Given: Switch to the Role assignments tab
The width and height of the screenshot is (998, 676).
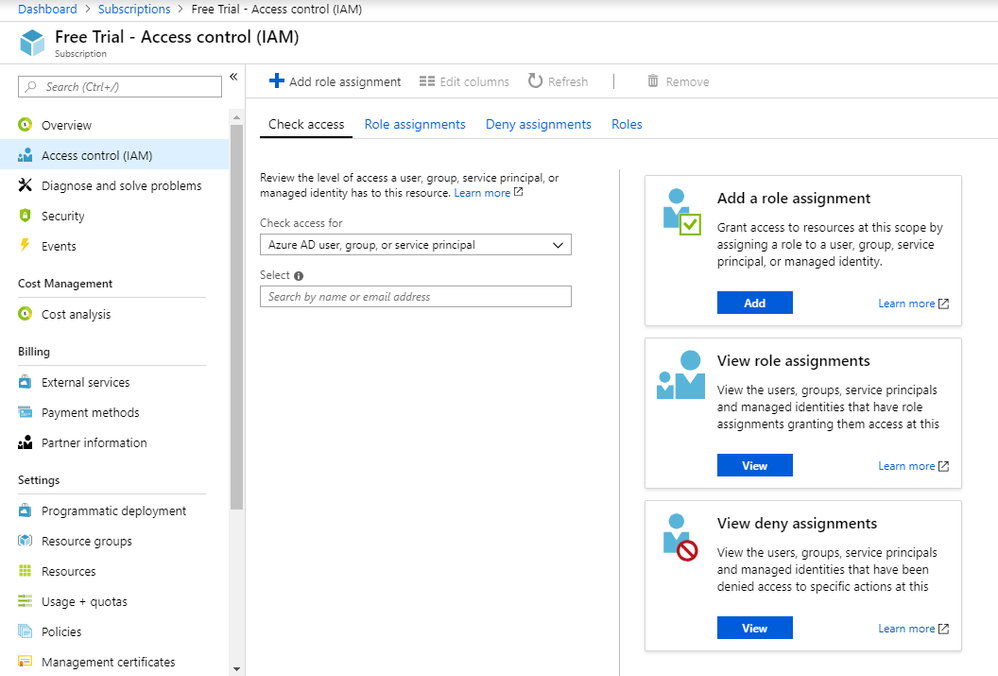Looking at the screenshot, I should 415,124.
